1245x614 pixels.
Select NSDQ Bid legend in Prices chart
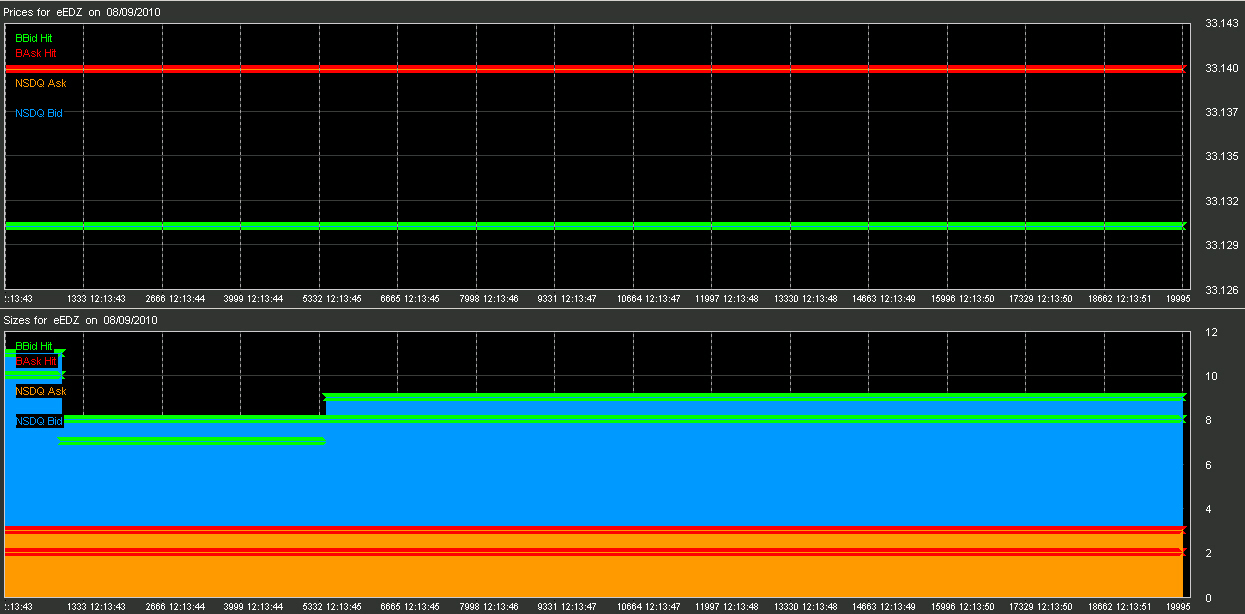click(x=39, y=113)
